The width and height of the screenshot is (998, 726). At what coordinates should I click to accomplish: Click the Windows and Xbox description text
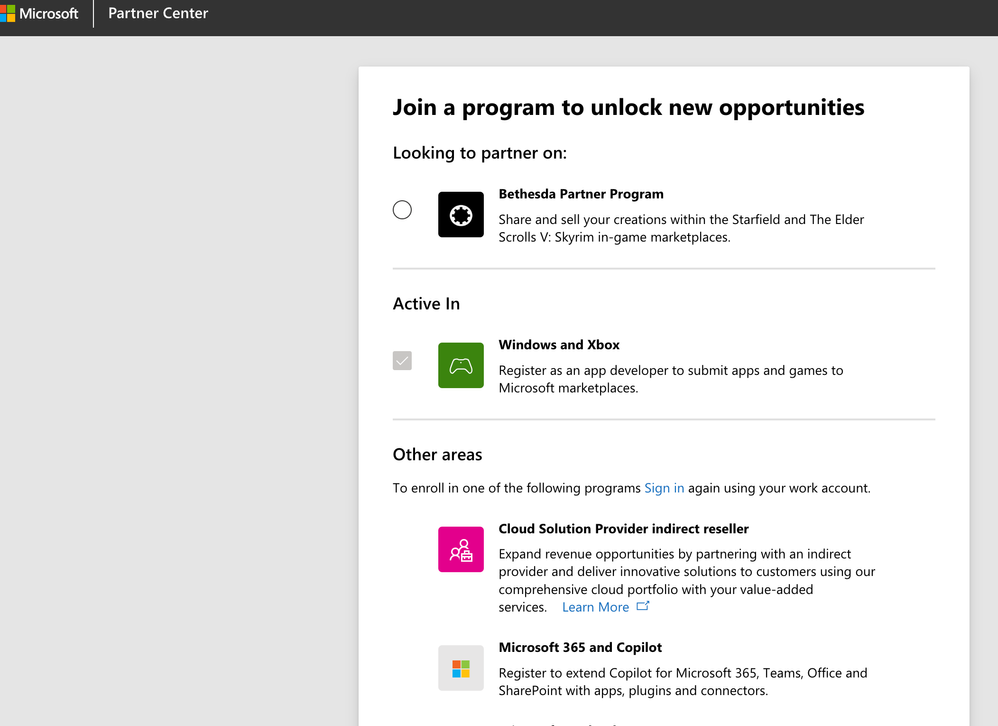click(x=670, y=379)
